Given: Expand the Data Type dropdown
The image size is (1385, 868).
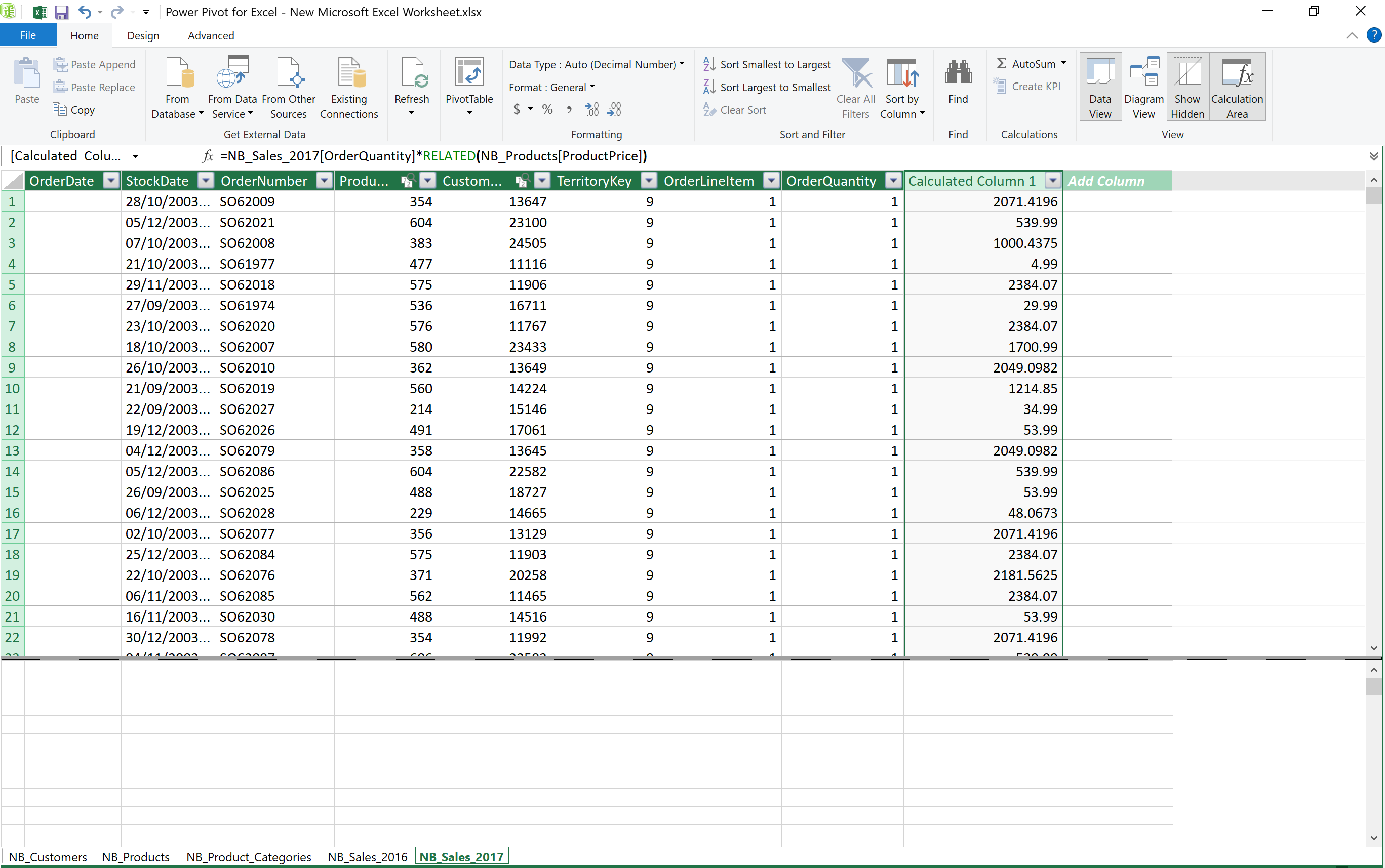Looking at the screenshot, I should pyautogui.click(x=682, y=64).
